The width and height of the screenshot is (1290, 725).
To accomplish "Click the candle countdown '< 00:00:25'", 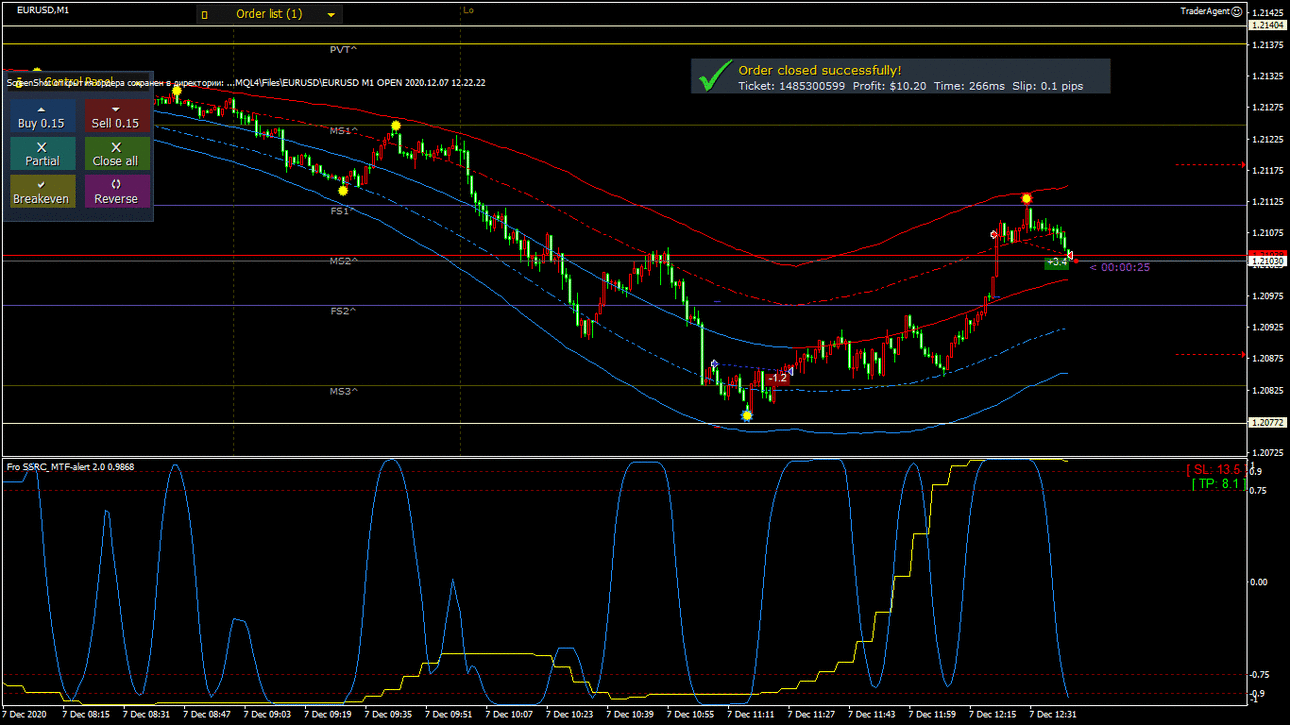I will (x=1119, y=267).
